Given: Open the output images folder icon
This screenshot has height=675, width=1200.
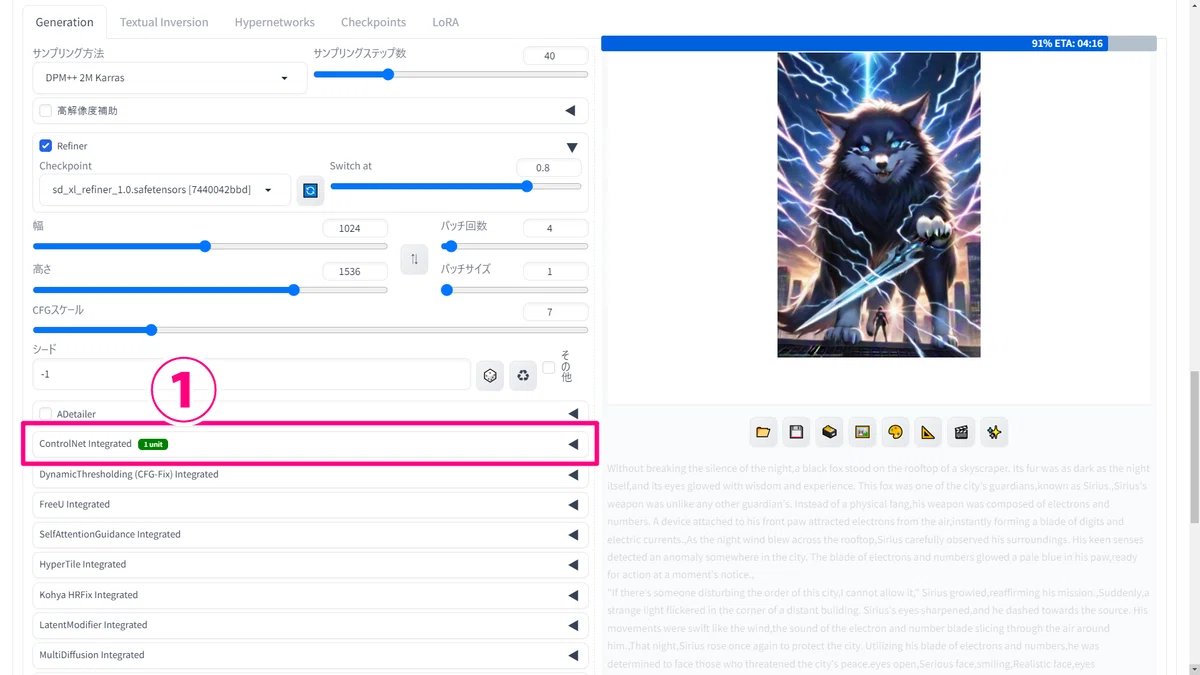Looking at the screenshot, I should pyautogui.click(x=763, y=432).
